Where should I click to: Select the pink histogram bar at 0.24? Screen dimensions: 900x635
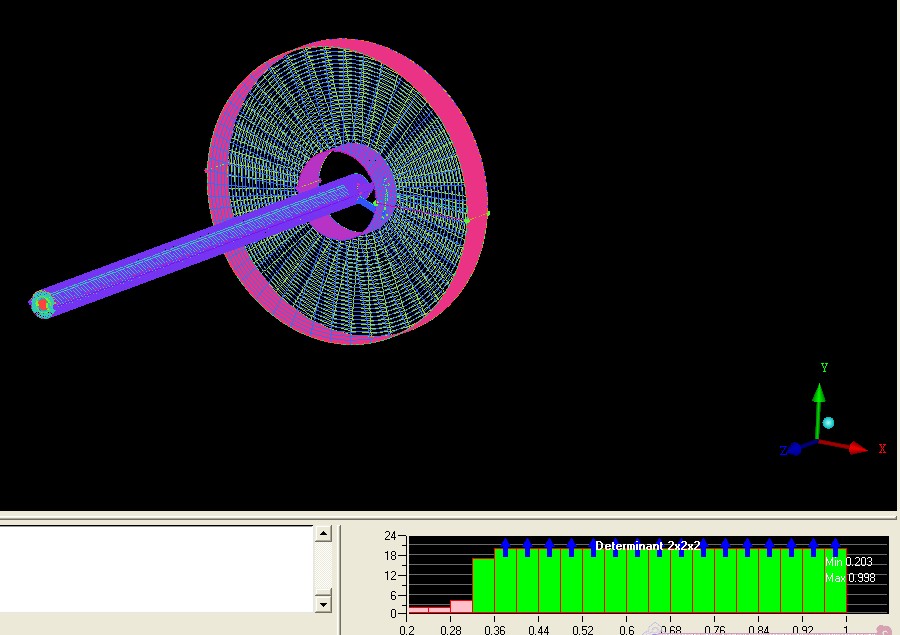[439, 609]
